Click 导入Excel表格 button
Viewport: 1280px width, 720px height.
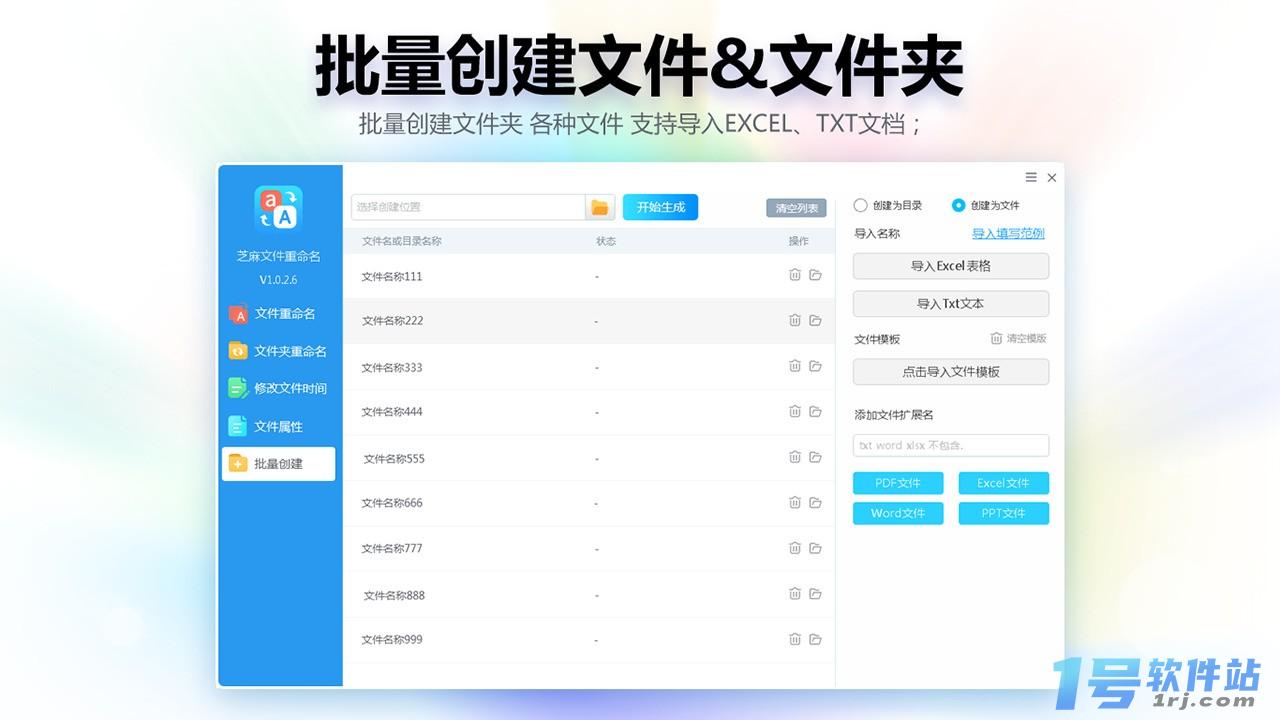(951, 266)
